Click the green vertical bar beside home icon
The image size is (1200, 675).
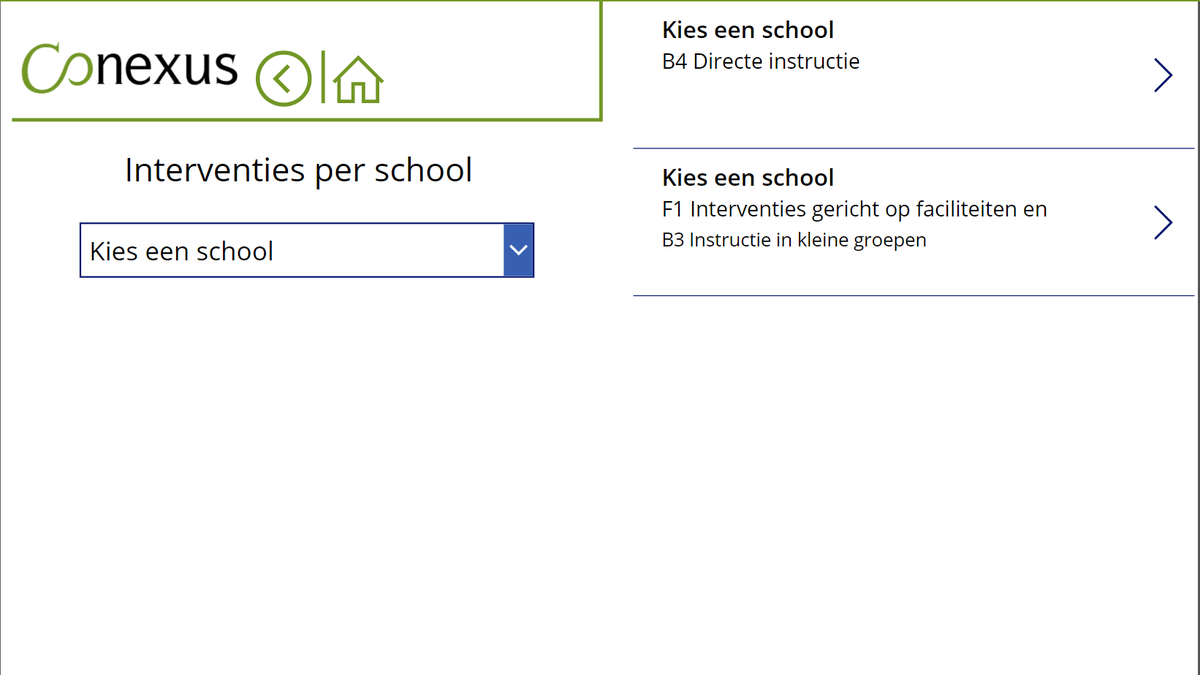point(323,78)
